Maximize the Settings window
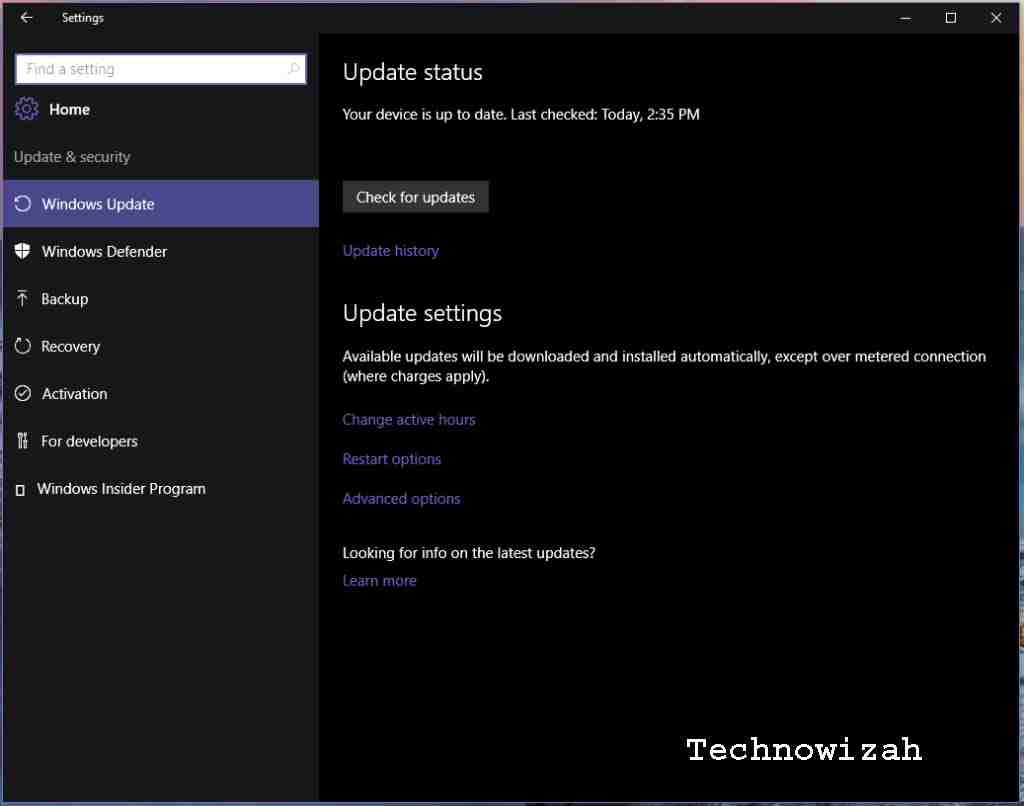Image resolution: width=1024 pixels, height=806 pixels. (951, 18)
